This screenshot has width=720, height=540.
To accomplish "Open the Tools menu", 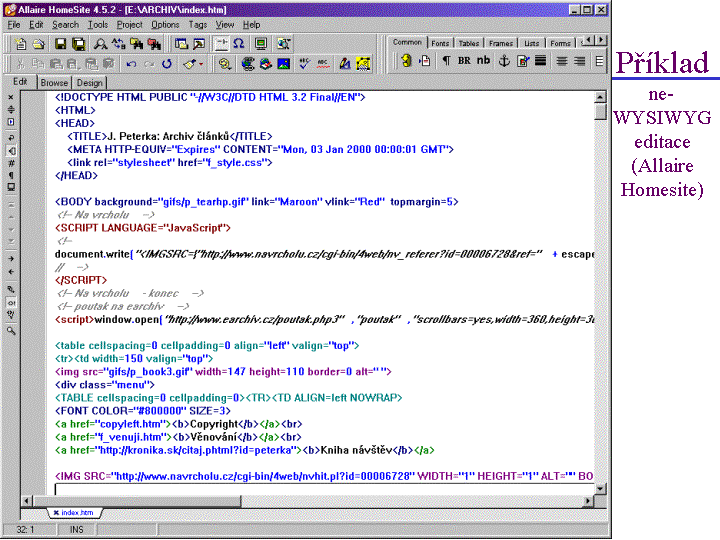I will point(98,25).
